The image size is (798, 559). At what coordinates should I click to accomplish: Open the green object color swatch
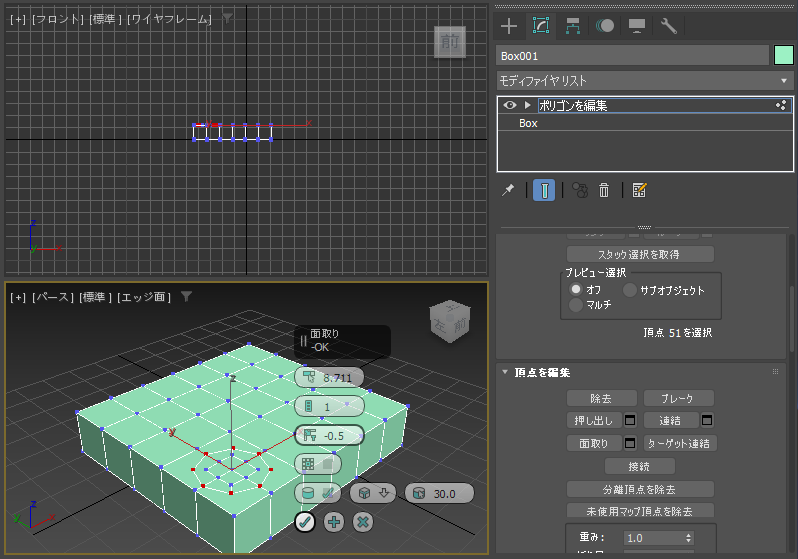click(x=784, y=55)
